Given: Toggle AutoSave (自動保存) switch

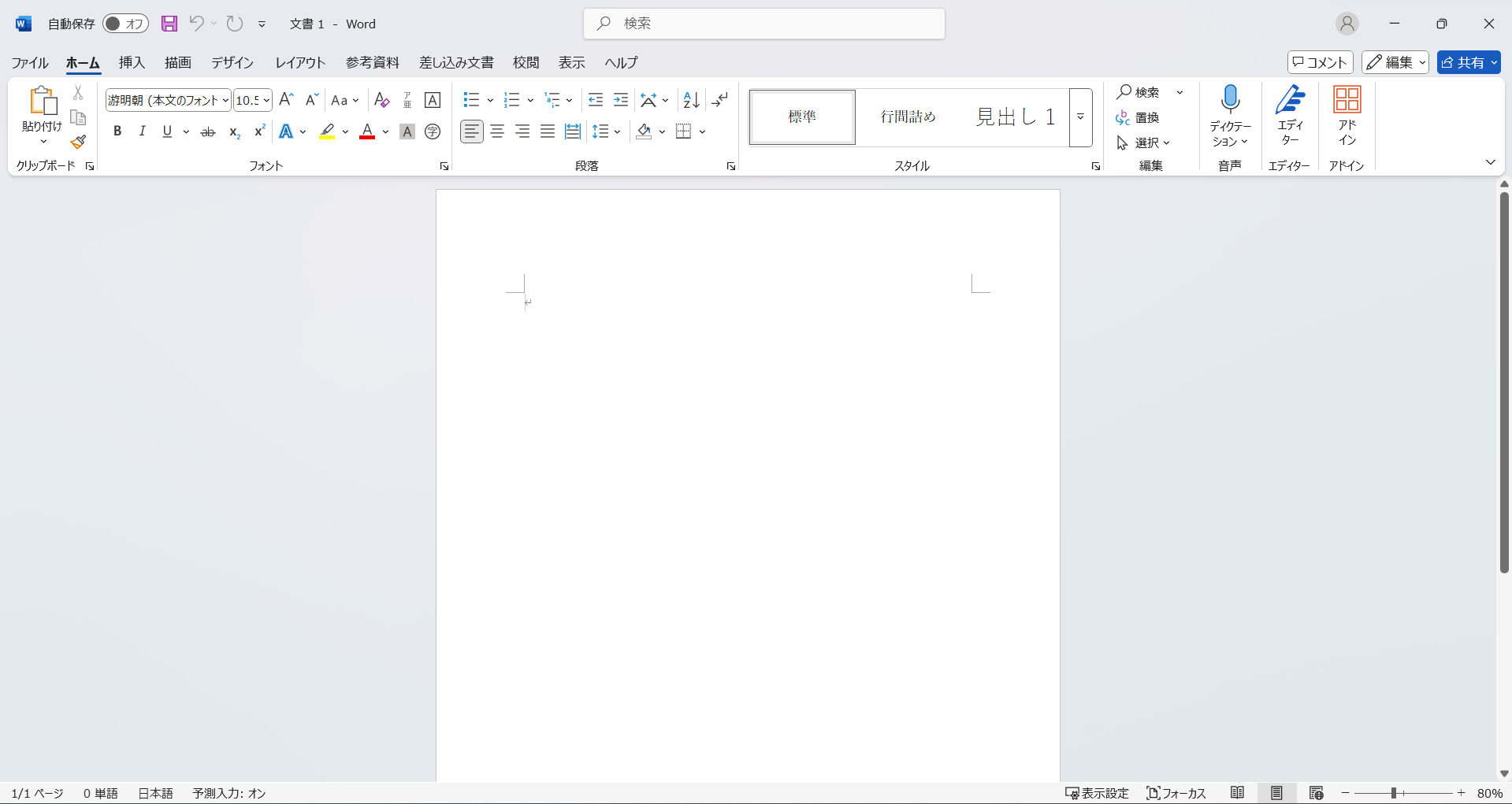Looking at the screenshot, I should point(126,24).
